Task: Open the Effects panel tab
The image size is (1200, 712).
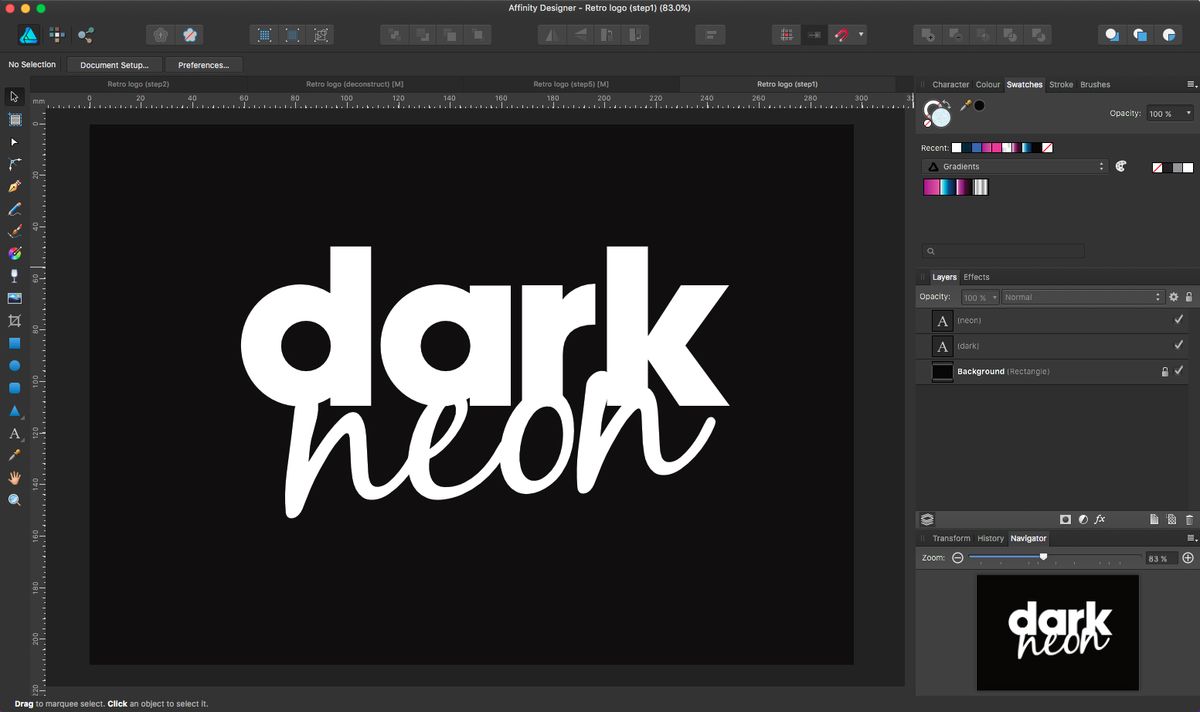Action: point(976,277)
